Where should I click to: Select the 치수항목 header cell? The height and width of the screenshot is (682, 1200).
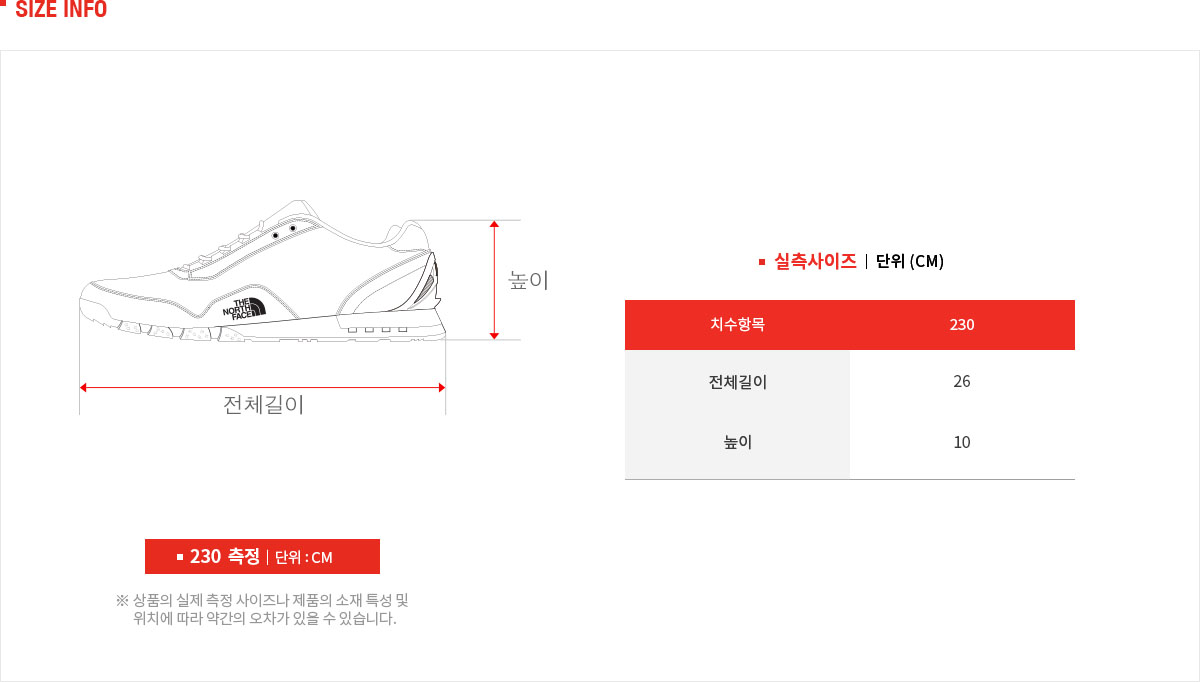[x=737, y=324]
